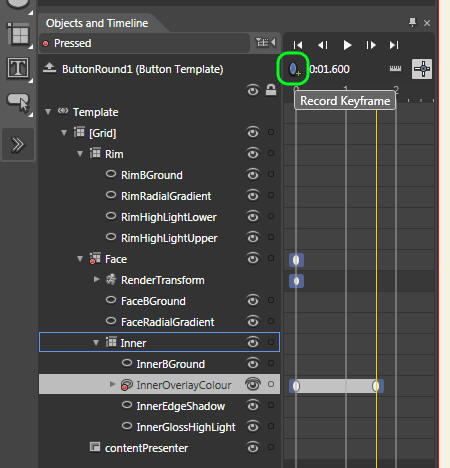This screenshot has width=450, height=468.
Task: Click the Record Keyframe button
Action: 293,69
